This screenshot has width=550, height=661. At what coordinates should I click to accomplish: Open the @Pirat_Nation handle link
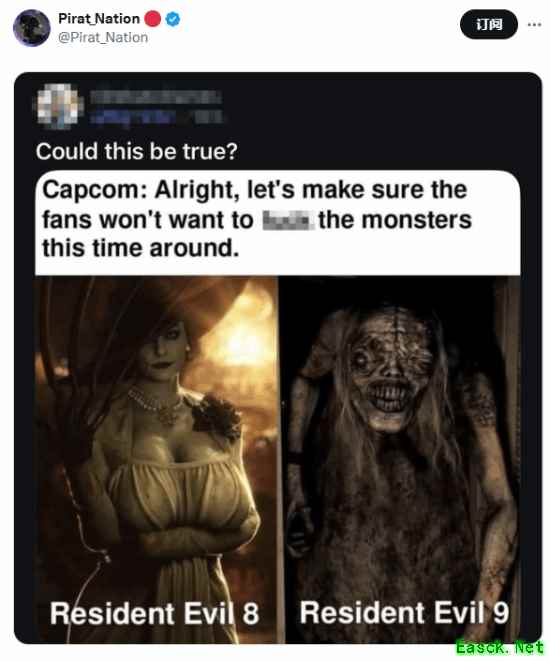(103, 38)
